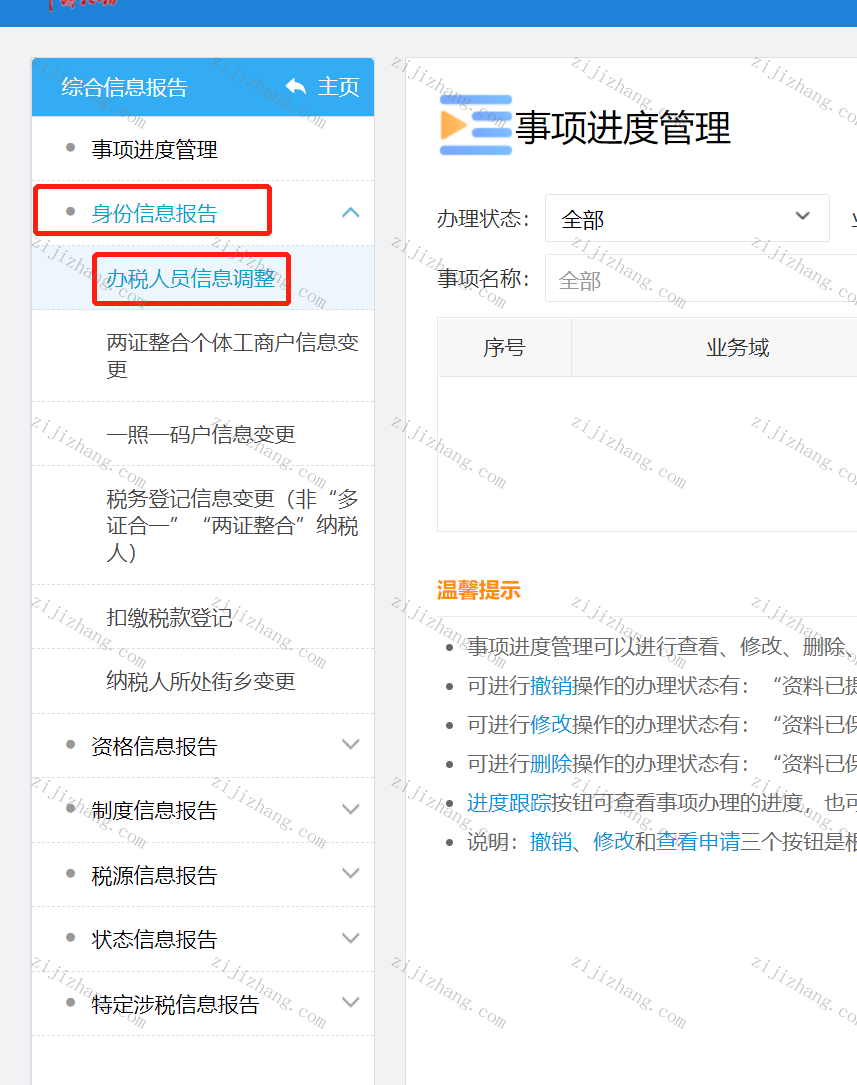Select 办税人员信息调整 menu item
Image resolution: width=857 pixels, height=1085 pixels.
point(191,279)
